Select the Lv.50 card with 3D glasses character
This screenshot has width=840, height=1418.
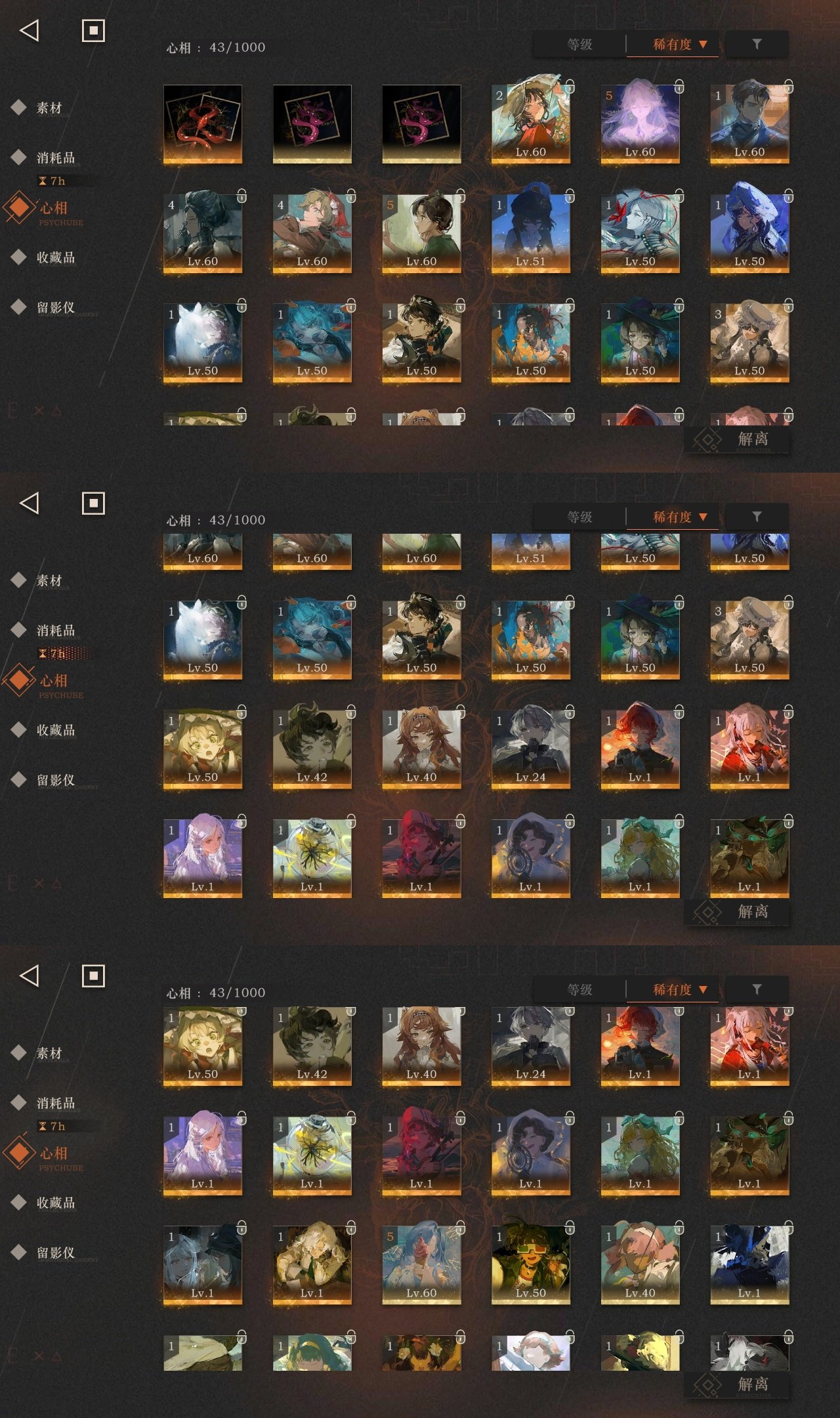[531, 1264]
